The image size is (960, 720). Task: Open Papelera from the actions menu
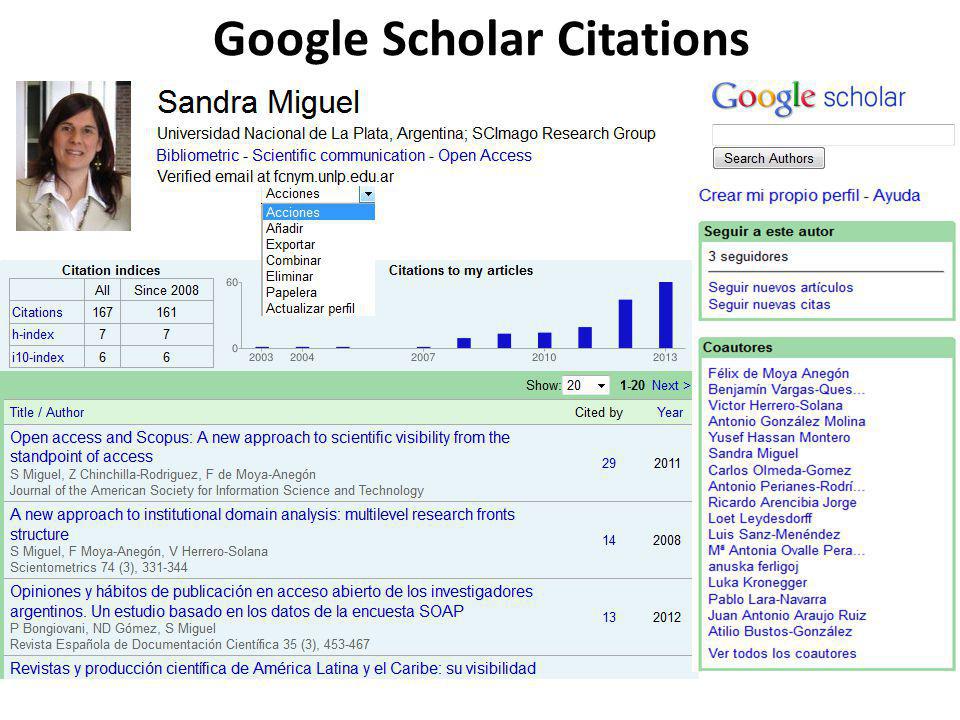291,292
